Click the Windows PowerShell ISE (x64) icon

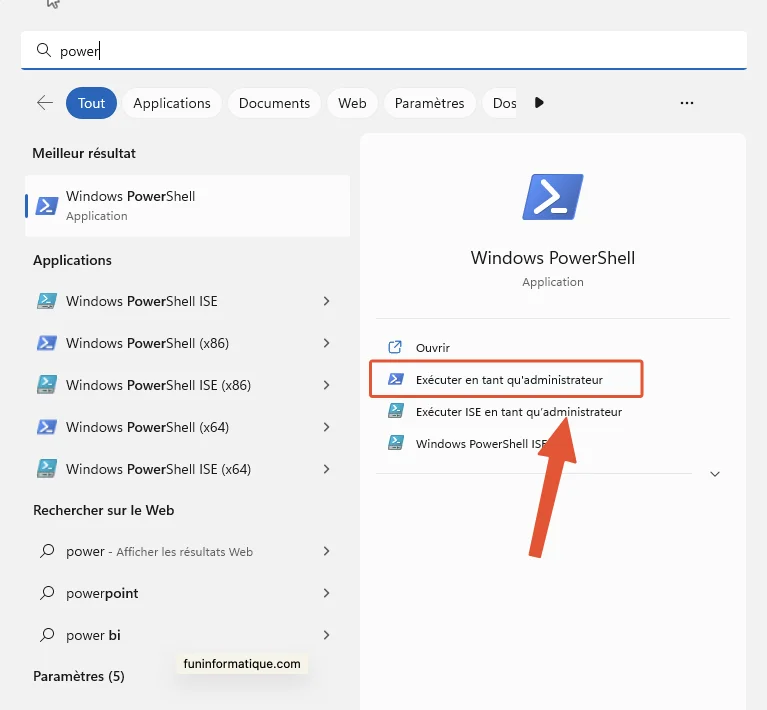tap(47, 469)
